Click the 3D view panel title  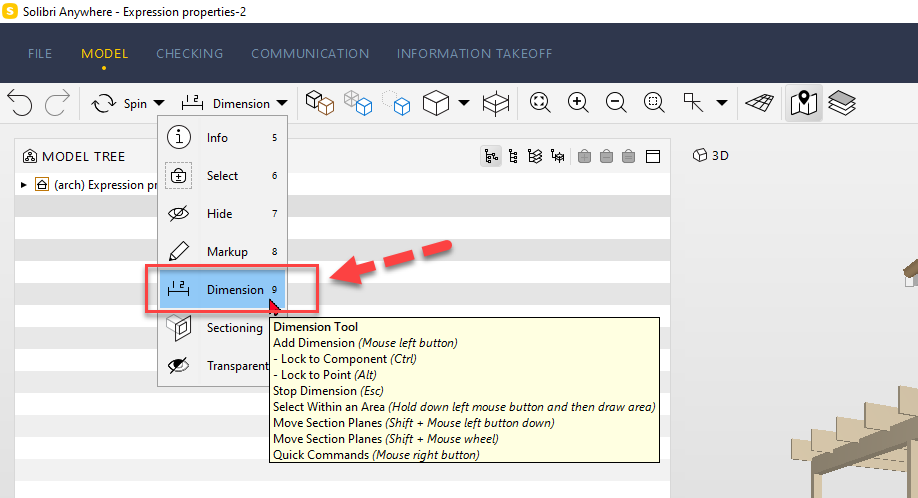[720, 156]
